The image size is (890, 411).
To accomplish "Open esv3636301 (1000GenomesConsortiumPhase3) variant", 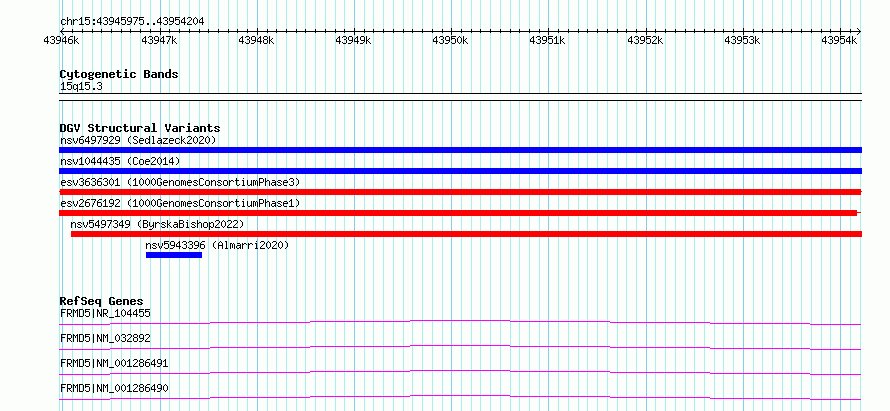I will click(180, 182).
